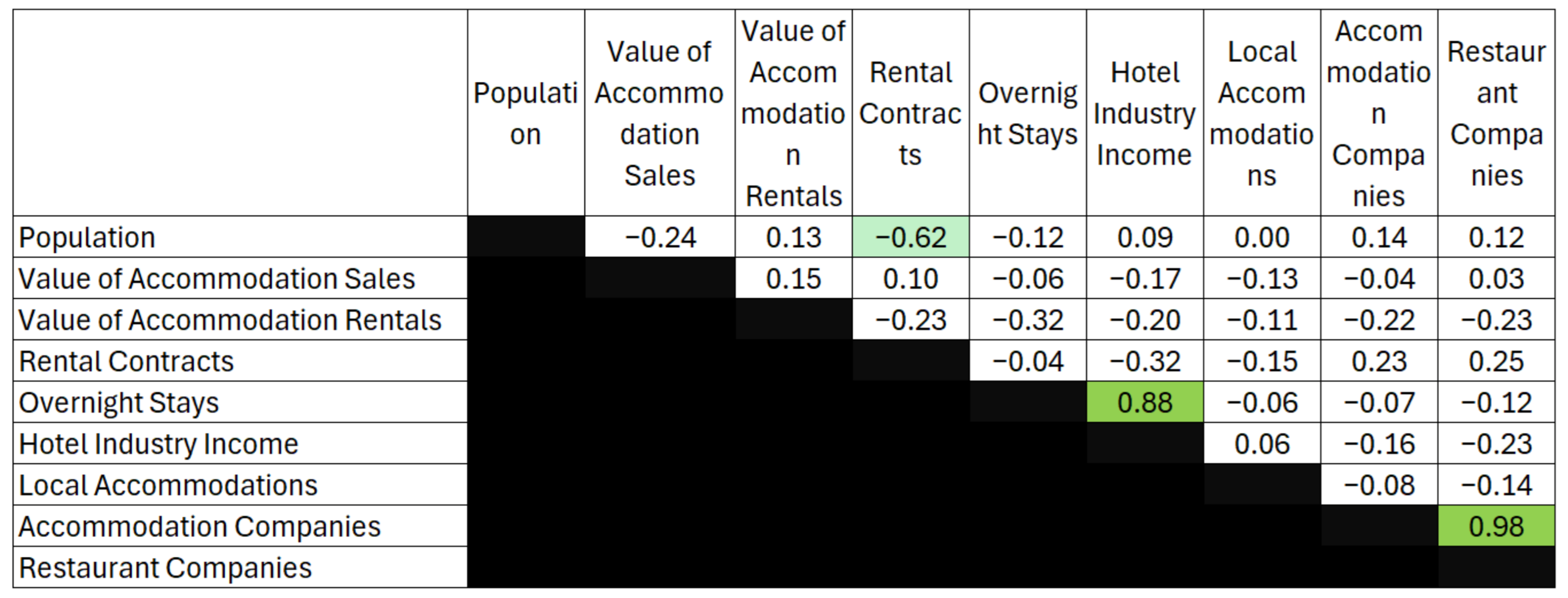The width and height of the screenshot is (1568, 598).
Task: Select the Rental Contracts column header
Action: (911, 113)
